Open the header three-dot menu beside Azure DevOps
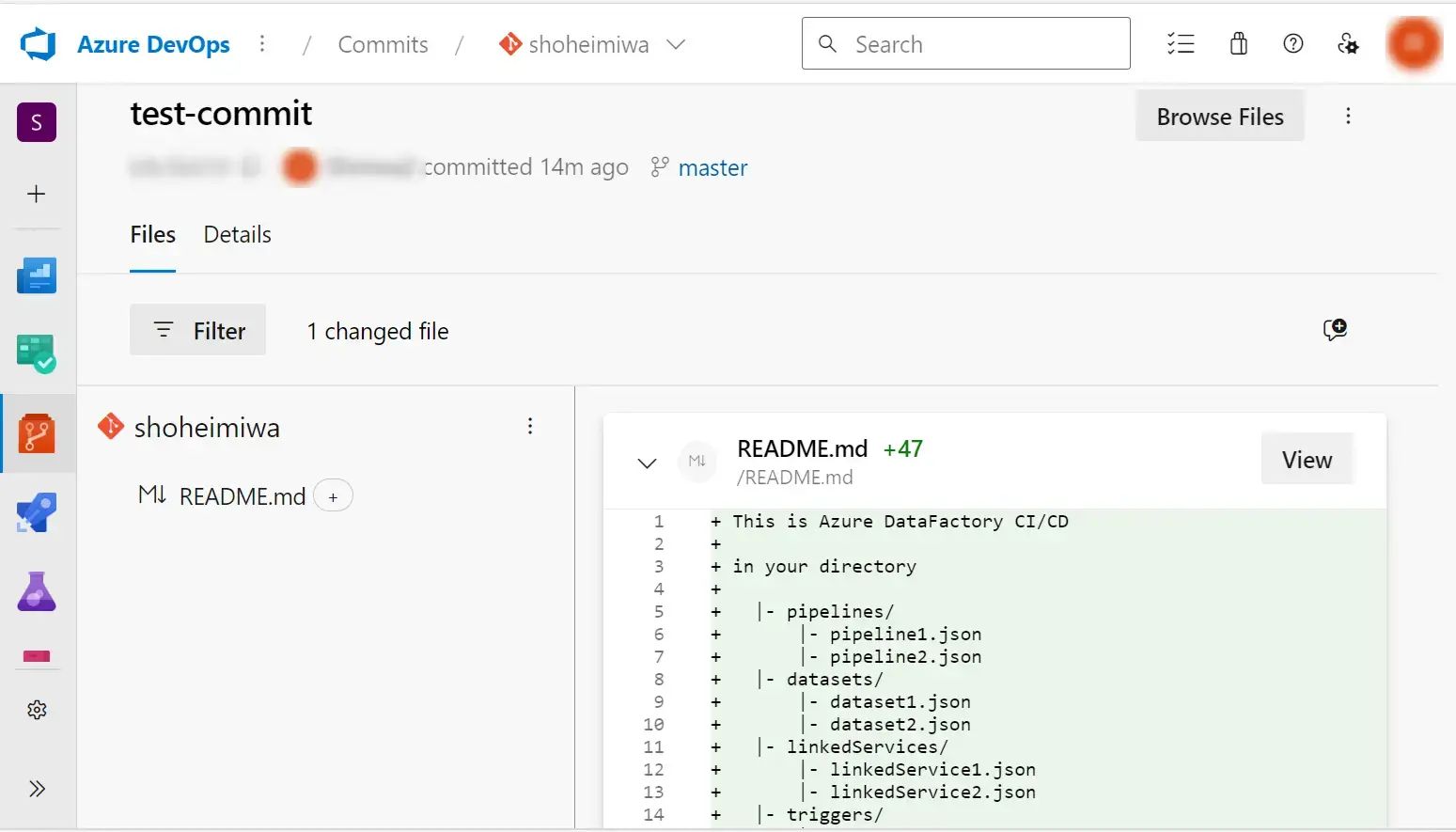1456x832 pixels. 262,43
